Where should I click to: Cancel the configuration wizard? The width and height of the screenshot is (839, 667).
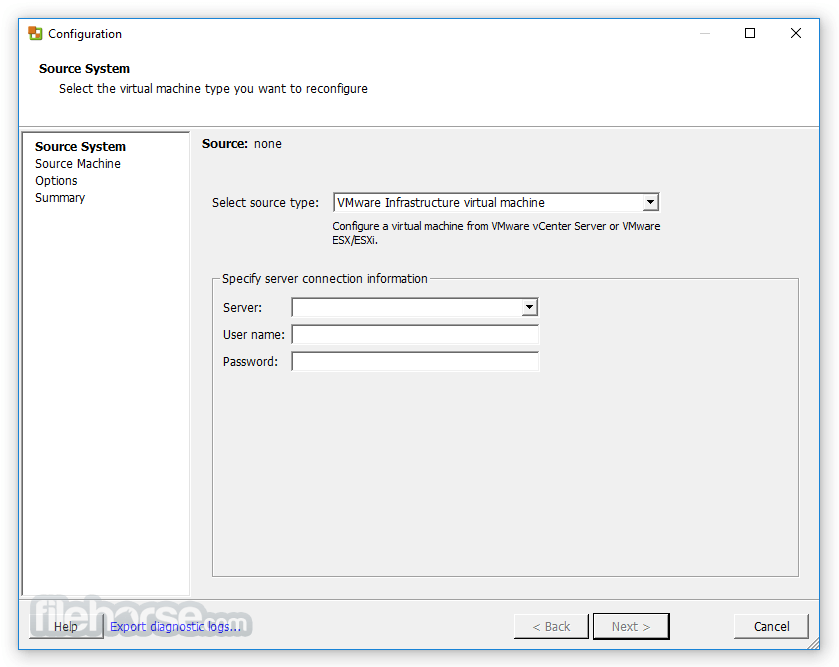click(771, 626)
